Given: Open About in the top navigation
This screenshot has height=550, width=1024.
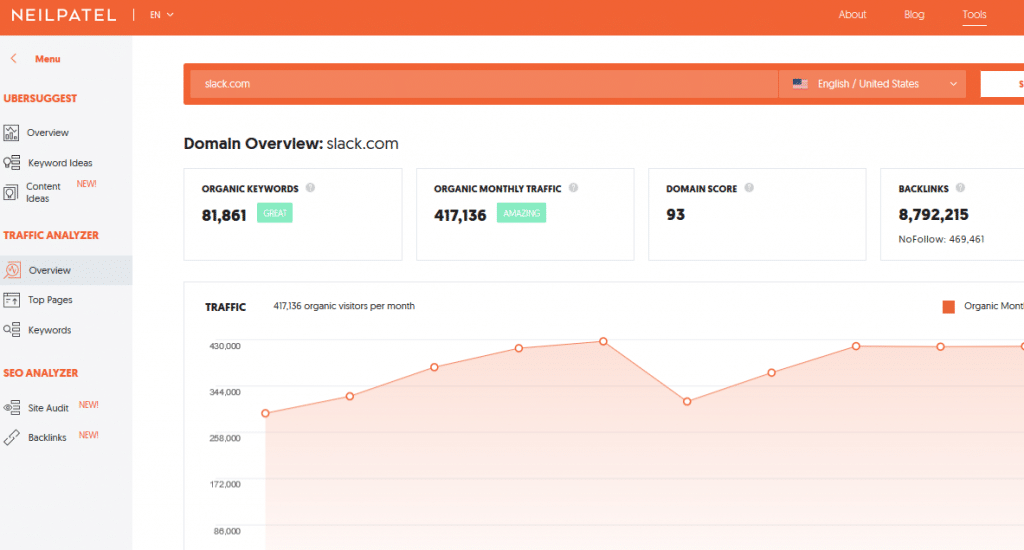Looking at the screenshot, I should [x=852, y=15].
